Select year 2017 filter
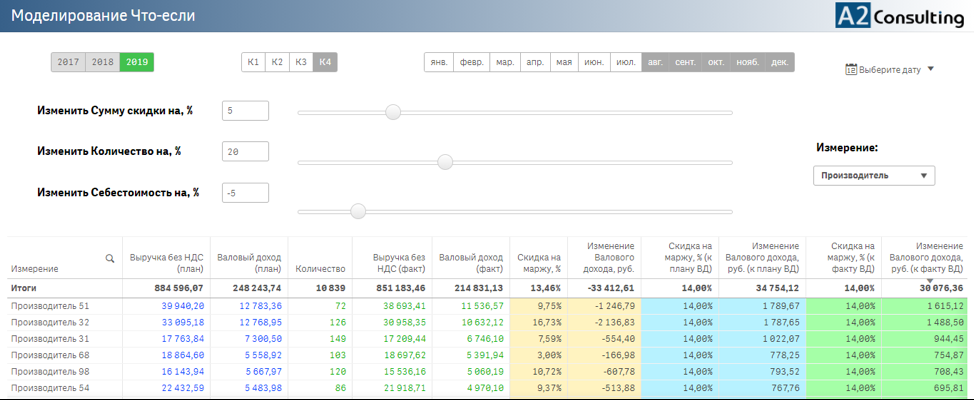 [x=68, y=62]
